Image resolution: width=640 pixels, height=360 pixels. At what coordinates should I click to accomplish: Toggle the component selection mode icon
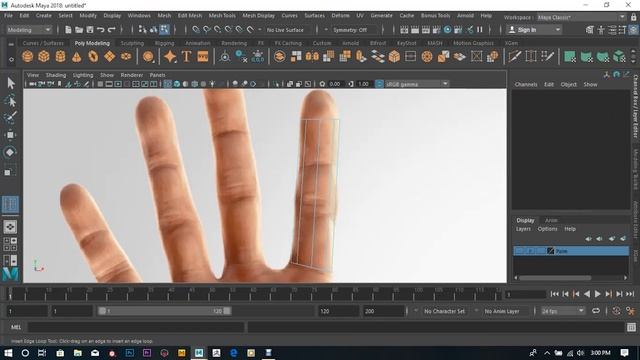pos(164,29)
